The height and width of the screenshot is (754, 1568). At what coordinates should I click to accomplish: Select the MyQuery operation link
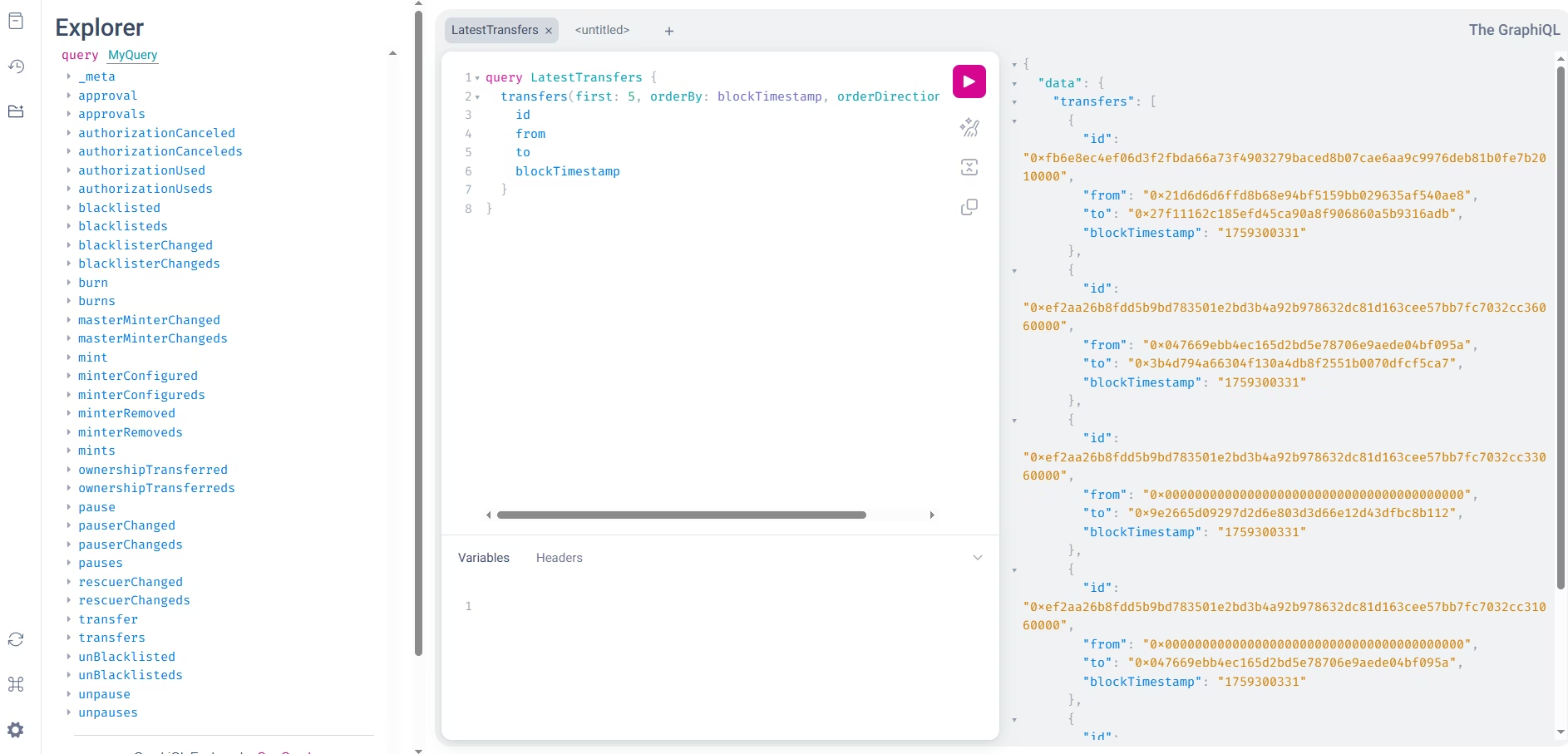coord(132,55)
